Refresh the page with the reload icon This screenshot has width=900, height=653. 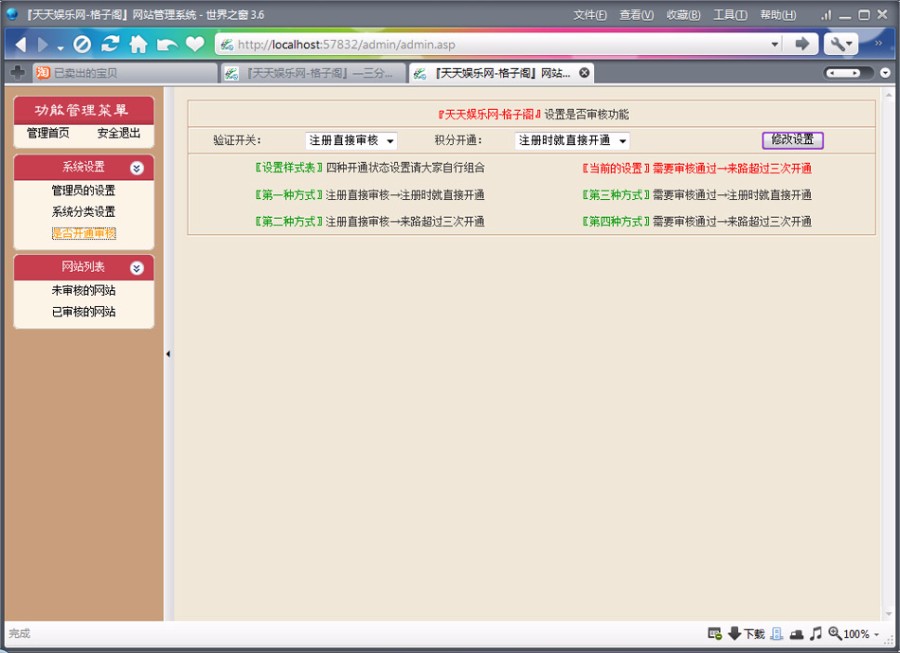(x=111, y=44)
